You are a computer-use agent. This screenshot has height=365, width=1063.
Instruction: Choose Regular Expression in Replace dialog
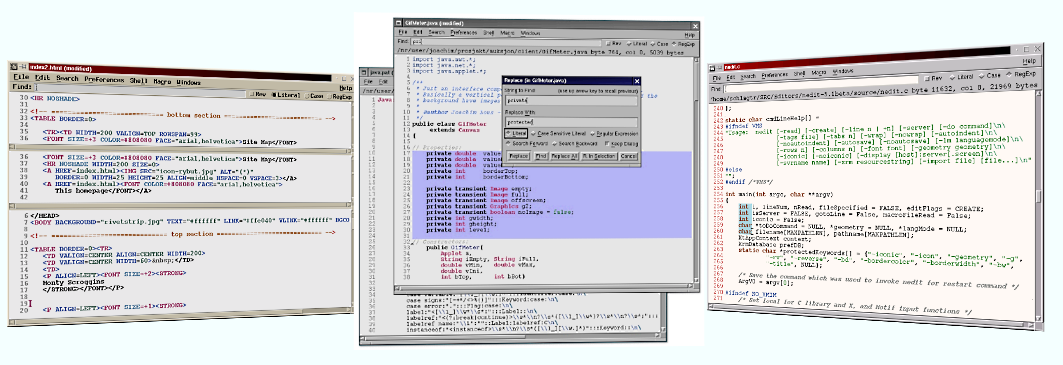point(614,134)
